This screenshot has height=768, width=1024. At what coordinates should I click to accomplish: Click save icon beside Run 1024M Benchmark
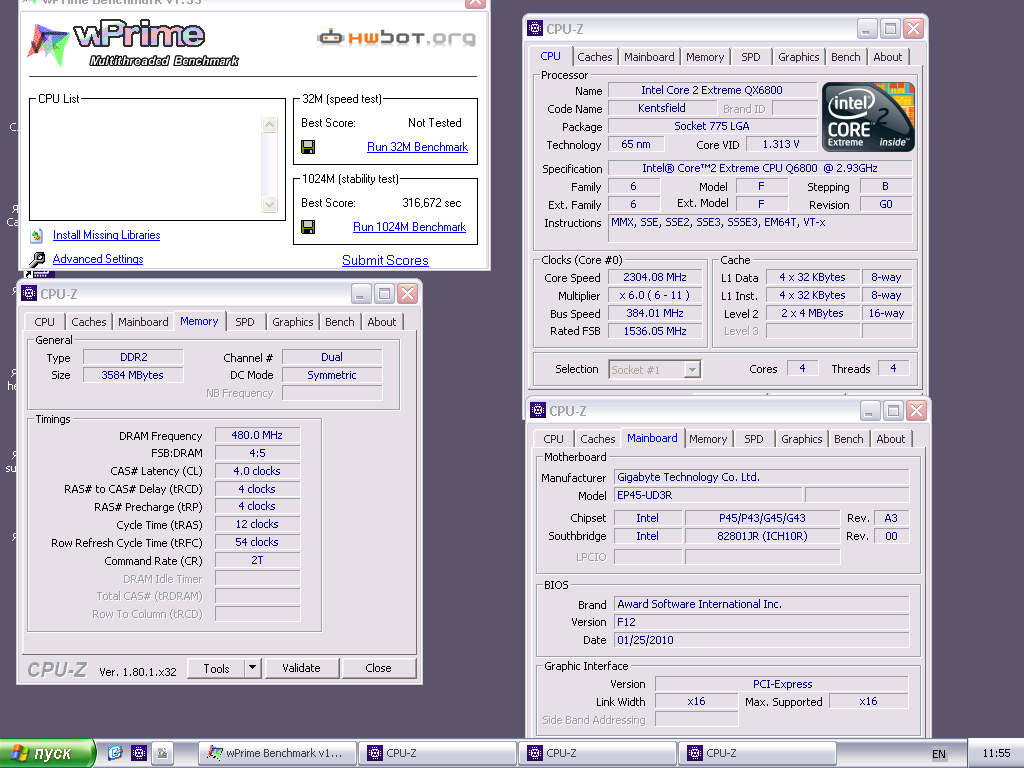[308, 227]
